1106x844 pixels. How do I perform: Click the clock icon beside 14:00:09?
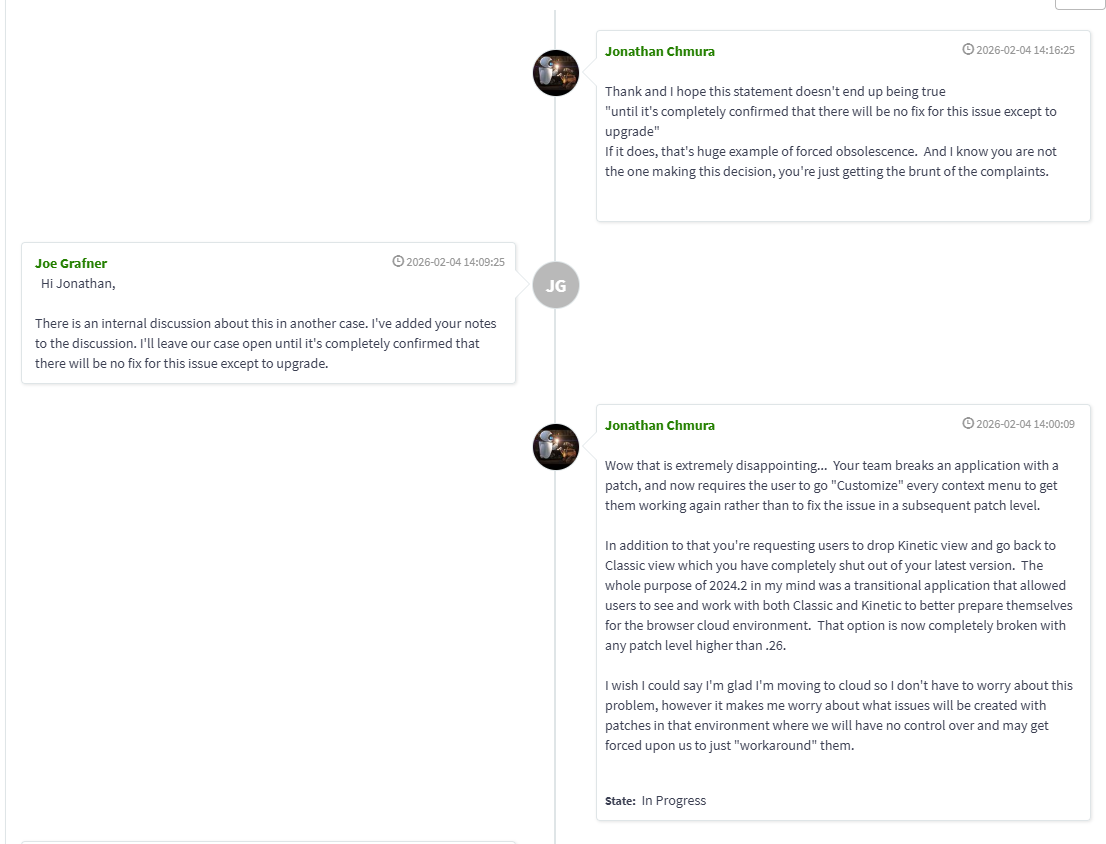[x=968, y=423]
